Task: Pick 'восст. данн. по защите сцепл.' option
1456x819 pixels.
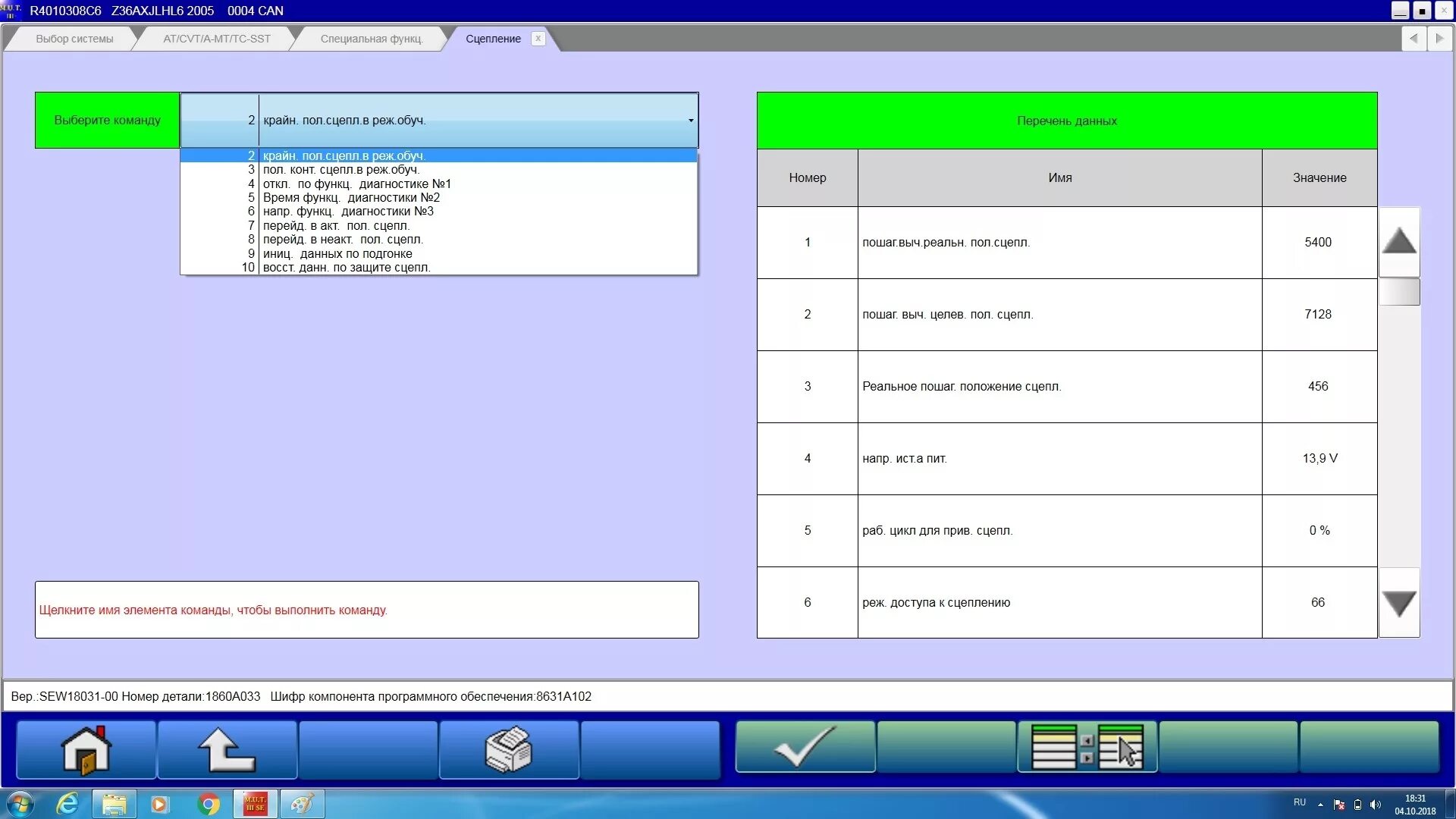Action: tap(347, 268)
